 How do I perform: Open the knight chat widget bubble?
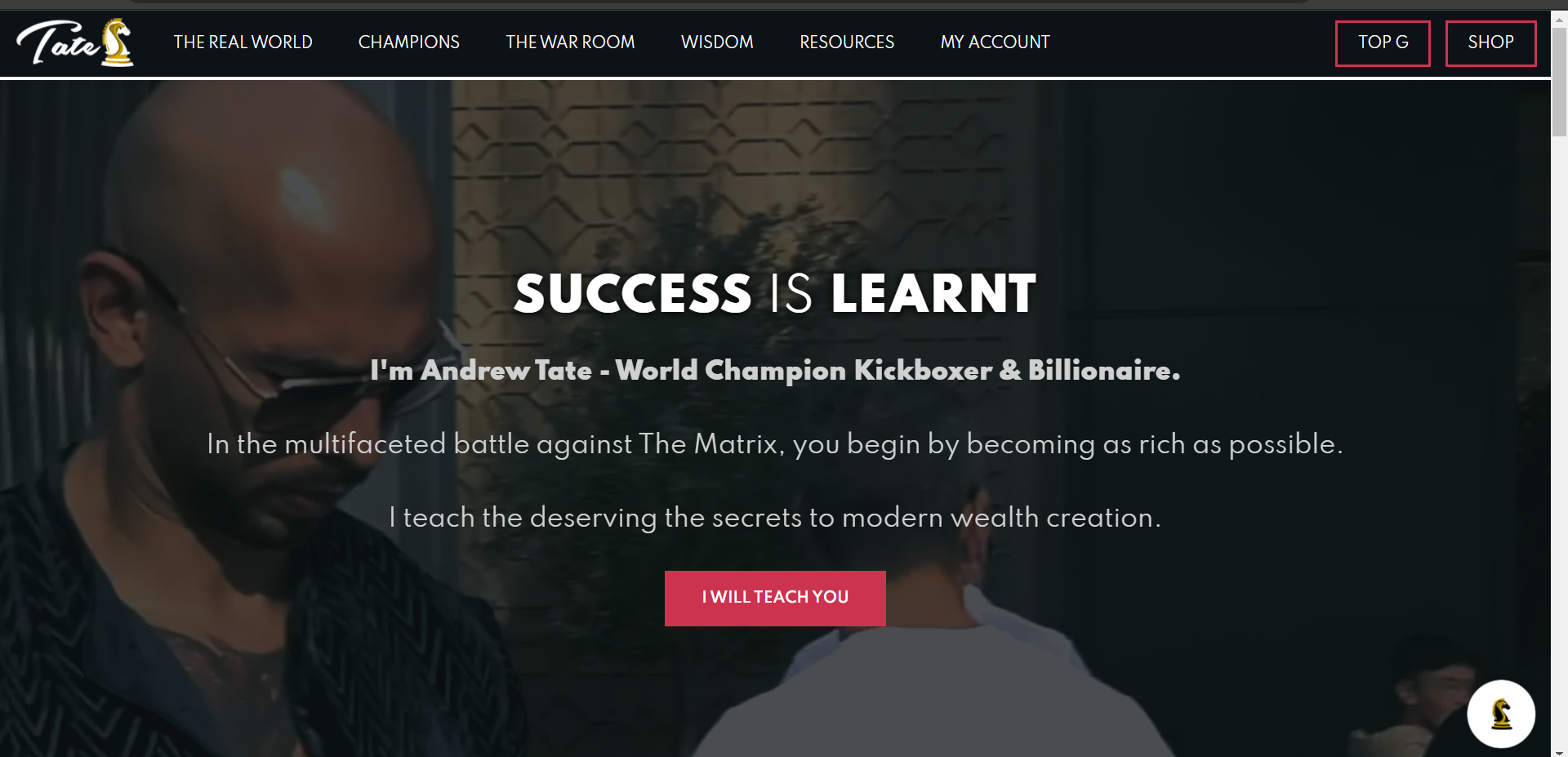(1500, 714)
